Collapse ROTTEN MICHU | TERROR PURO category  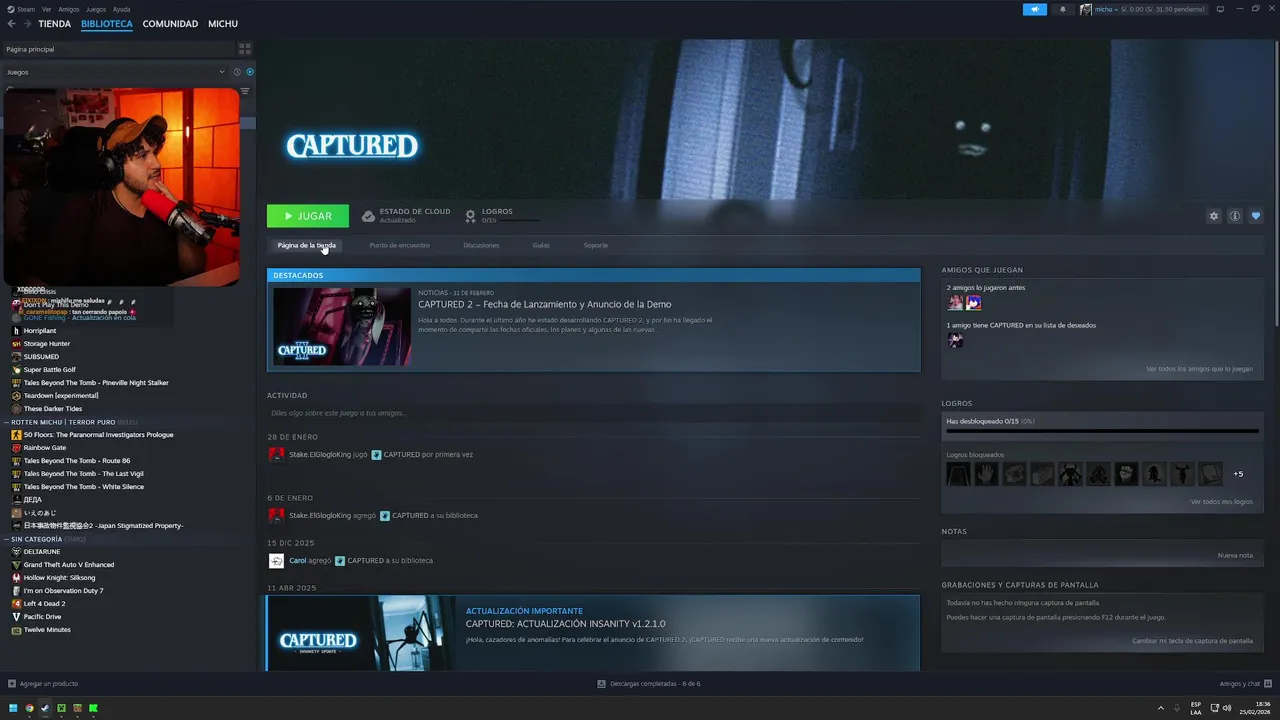tap(7, 422)
